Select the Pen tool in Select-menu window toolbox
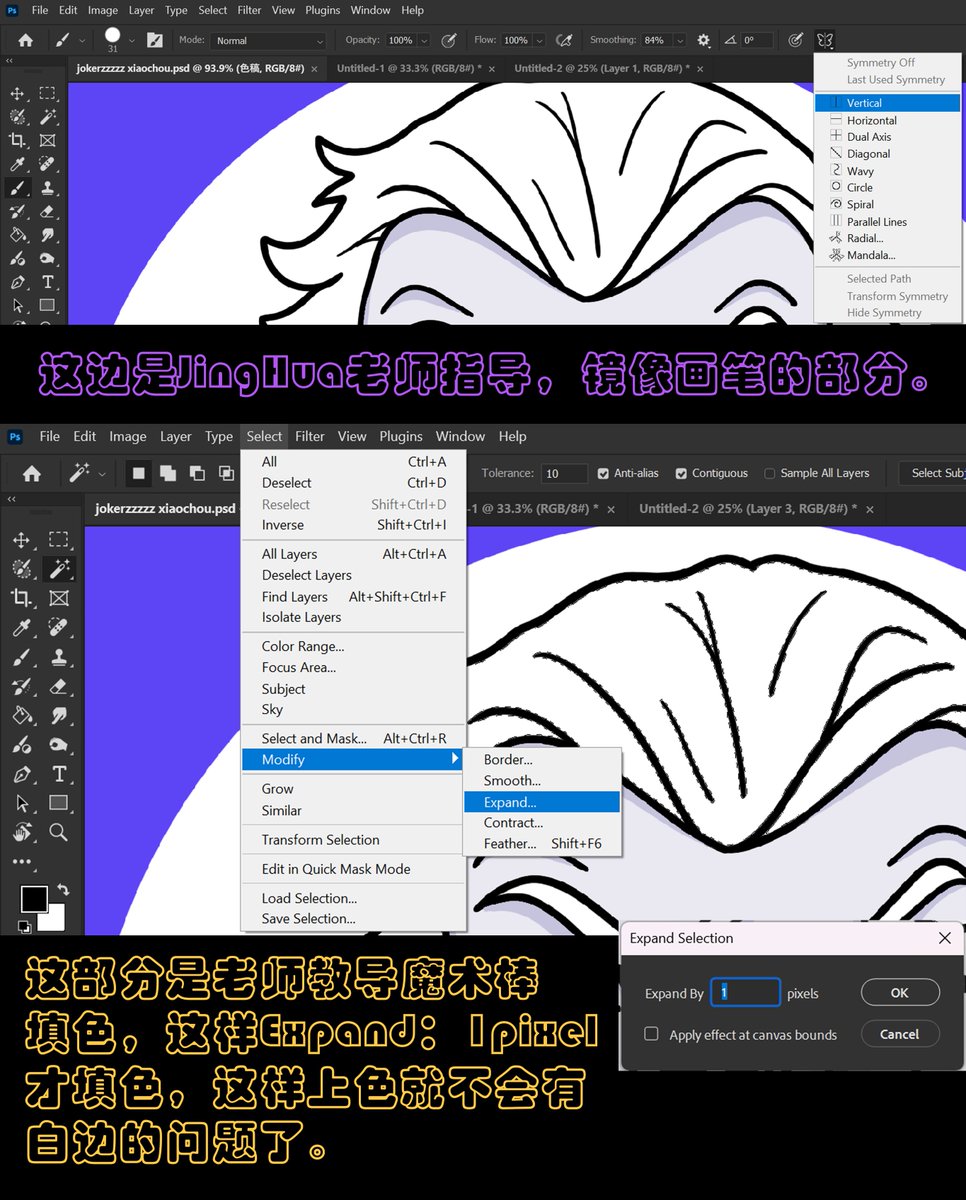Viewport: 966px width, 1200px height. (21, 774)
